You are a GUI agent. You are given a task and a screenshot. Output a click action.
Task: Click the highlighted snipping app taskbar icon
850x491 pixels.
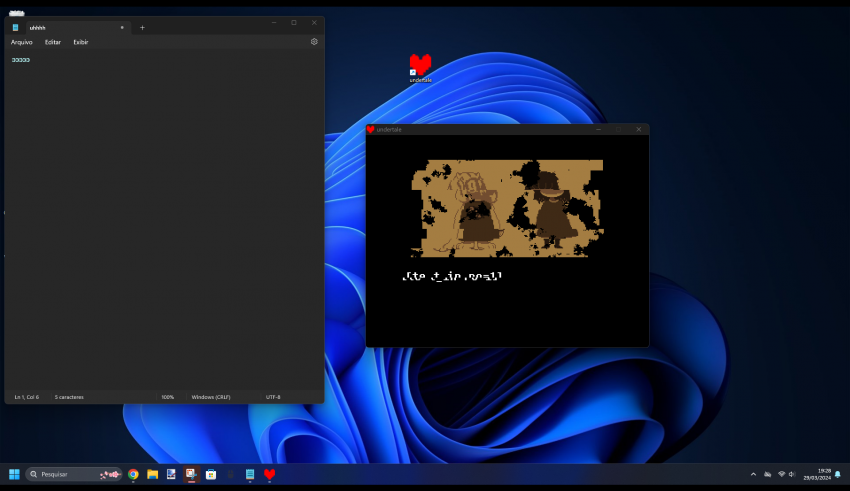coord(191,474)
